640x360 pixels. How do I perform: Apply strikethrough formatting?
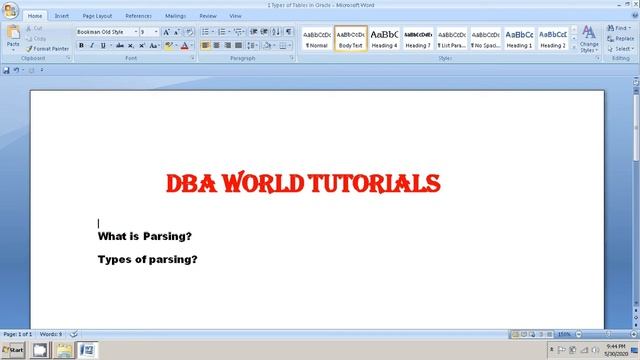(x=120, y=45)
